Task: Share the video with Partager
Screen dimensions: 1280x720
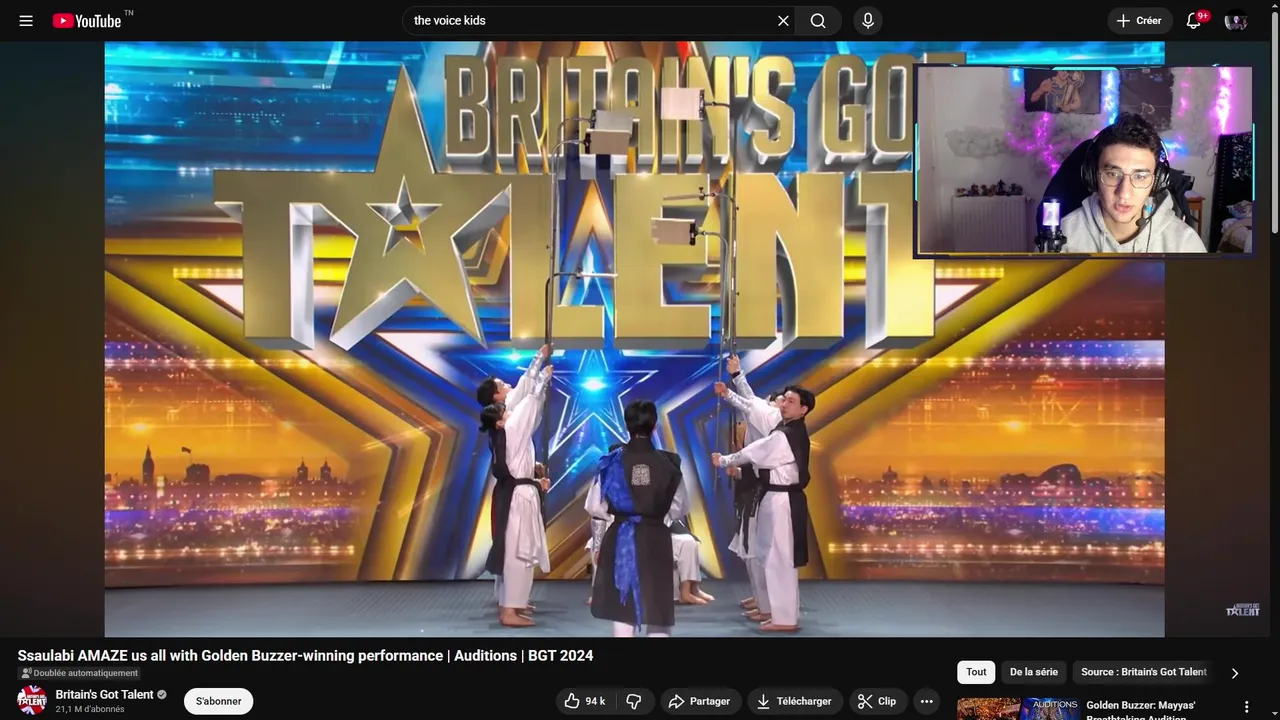Action: [x=700, y=701]
